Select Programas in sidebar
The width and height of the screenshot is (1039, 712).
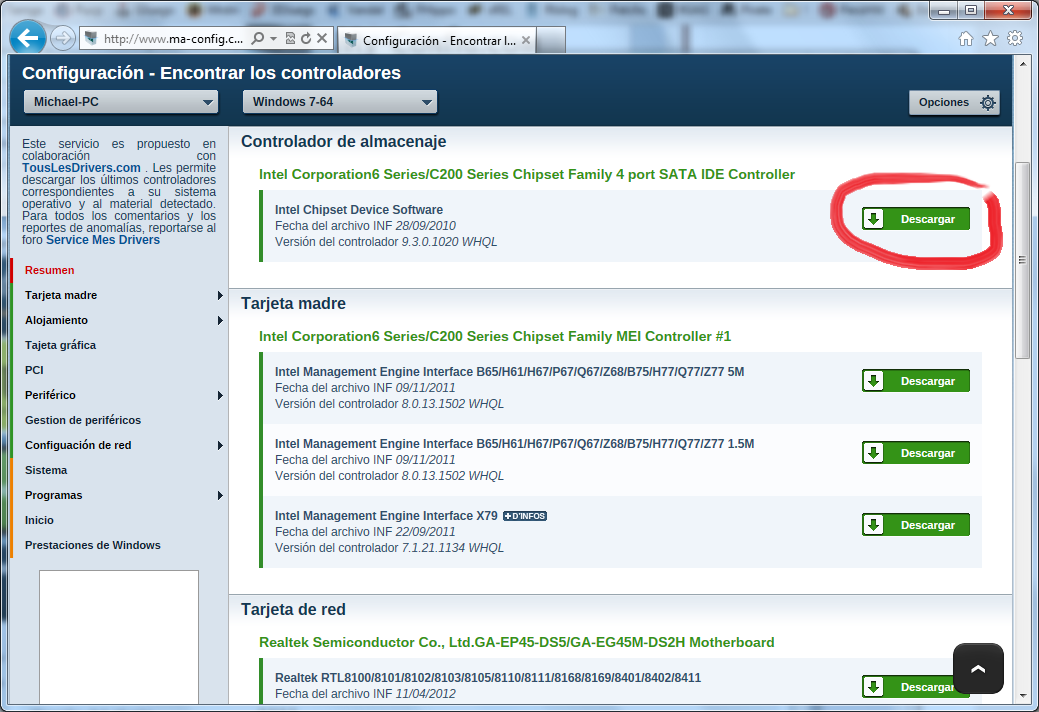(x=54, y=495)
